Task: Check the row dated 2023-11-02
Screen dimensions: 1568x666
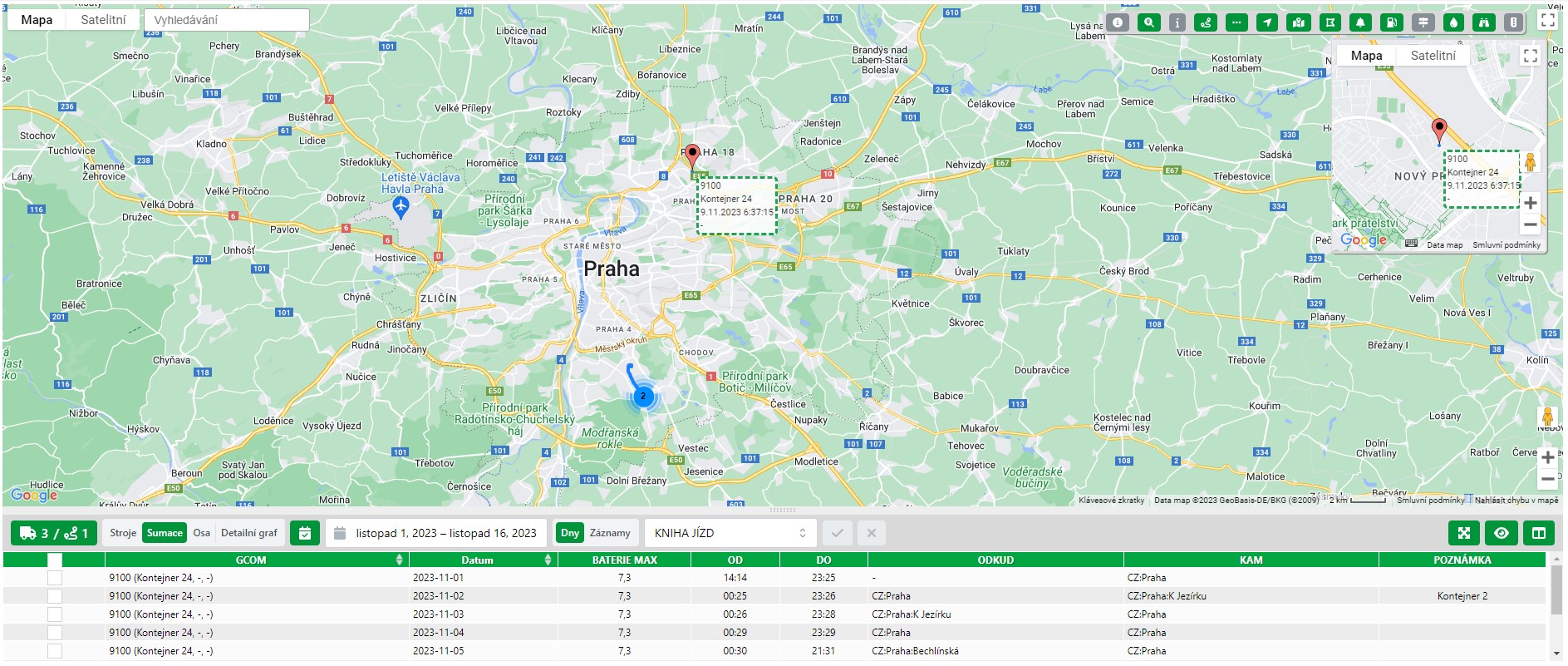Action: click(x=55, y=596)
